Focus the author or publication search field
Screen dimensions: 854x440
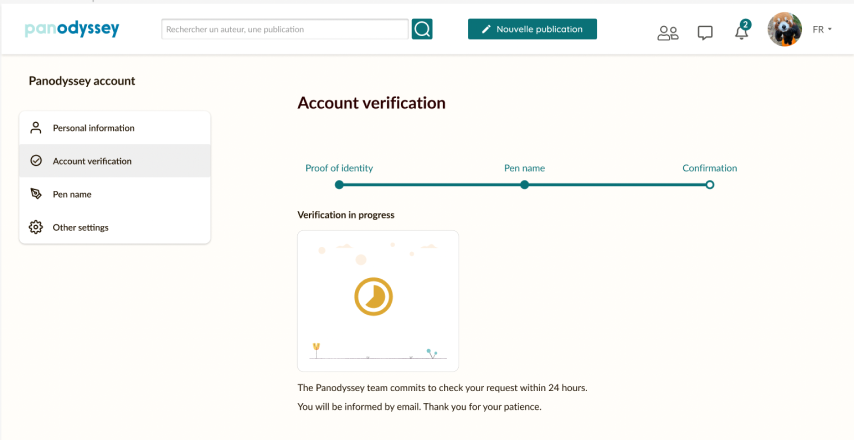click(285, 29)
